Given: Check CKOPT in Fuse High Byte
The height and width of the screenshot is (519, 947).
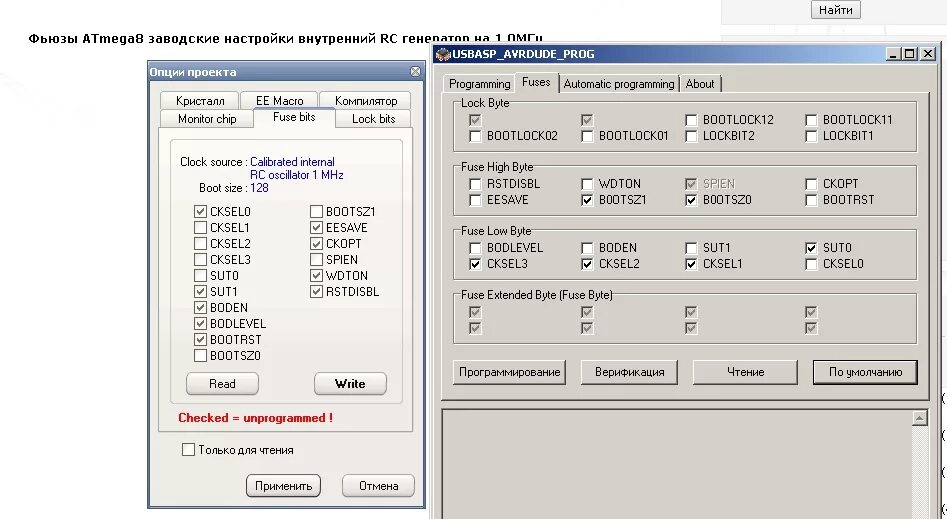Looking at the screenshot, I should pos(811,184).
